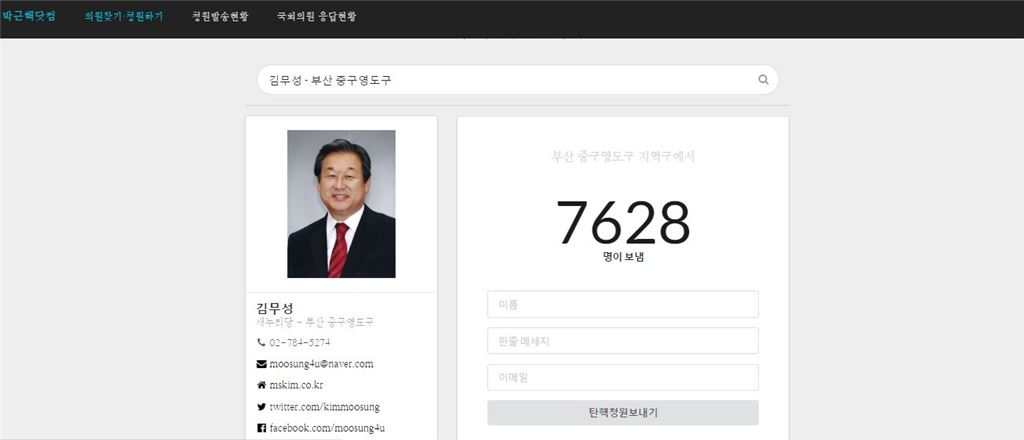This screenshot has height=440, width=1024.
Task: Click the portrait photo of 김무성
Action: coord(341,204)
